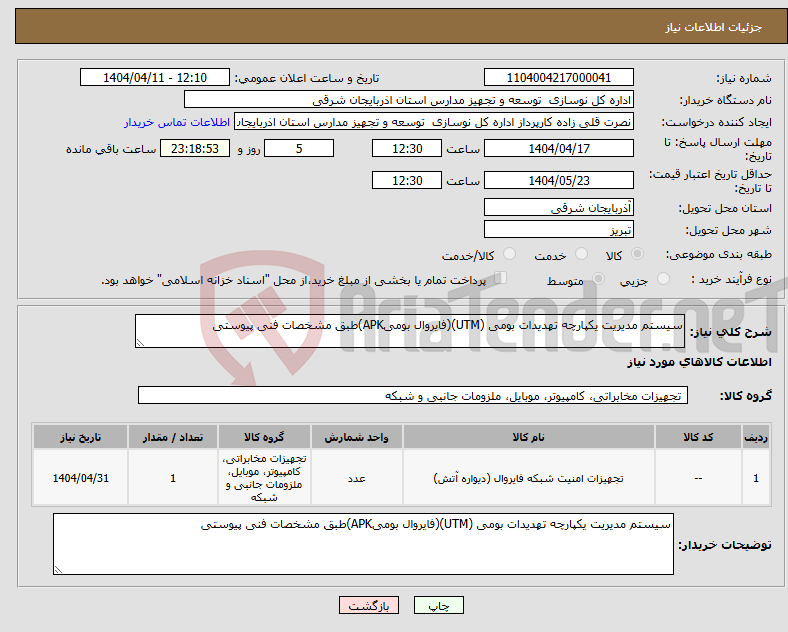Click the table cell date 1404/04/31
The width and height of the screenshot is (788, 632).
tap(80, 478)
